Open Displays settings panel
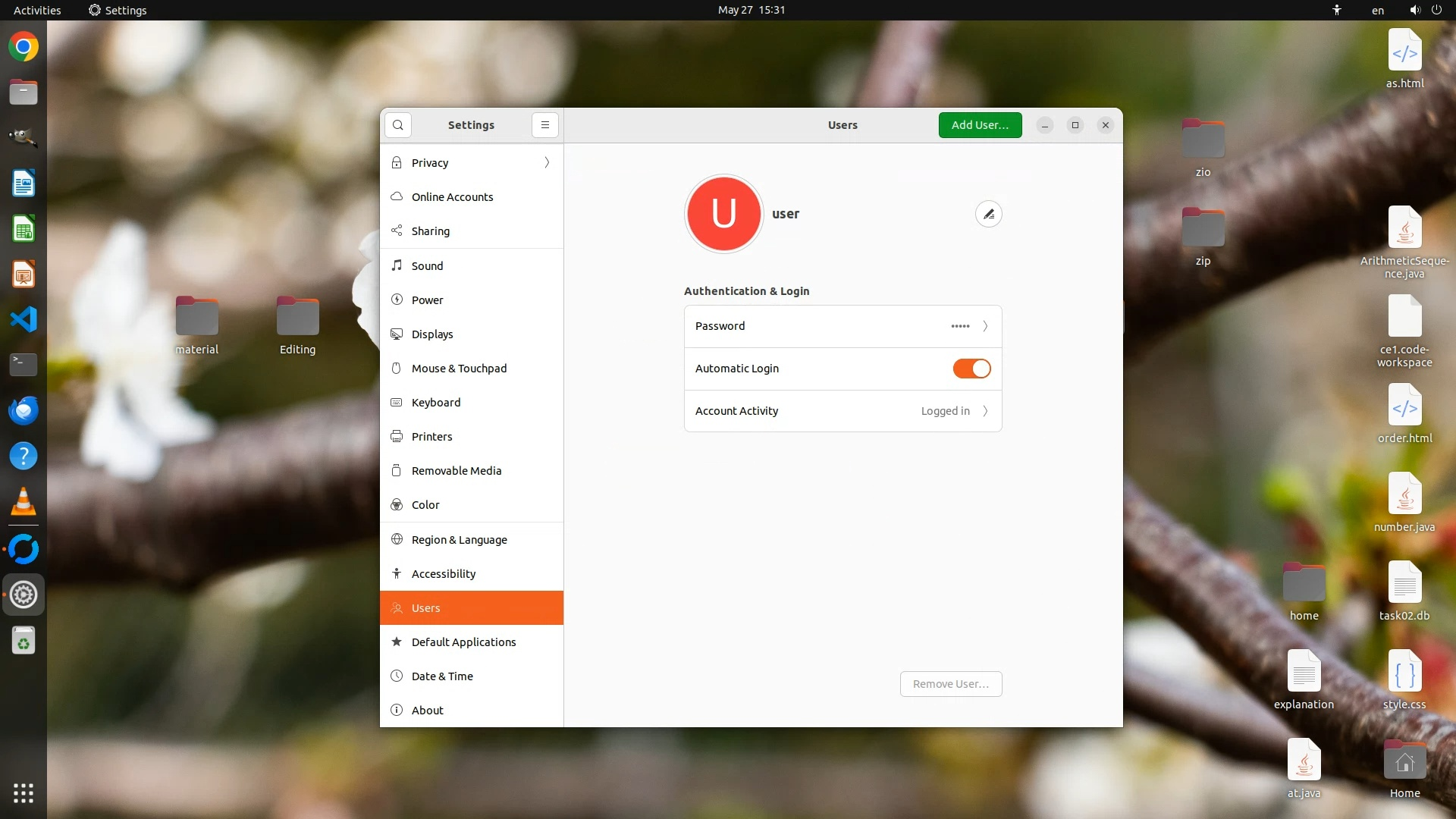This screenshot has width=1456, height=819. [x=432, y=334]
